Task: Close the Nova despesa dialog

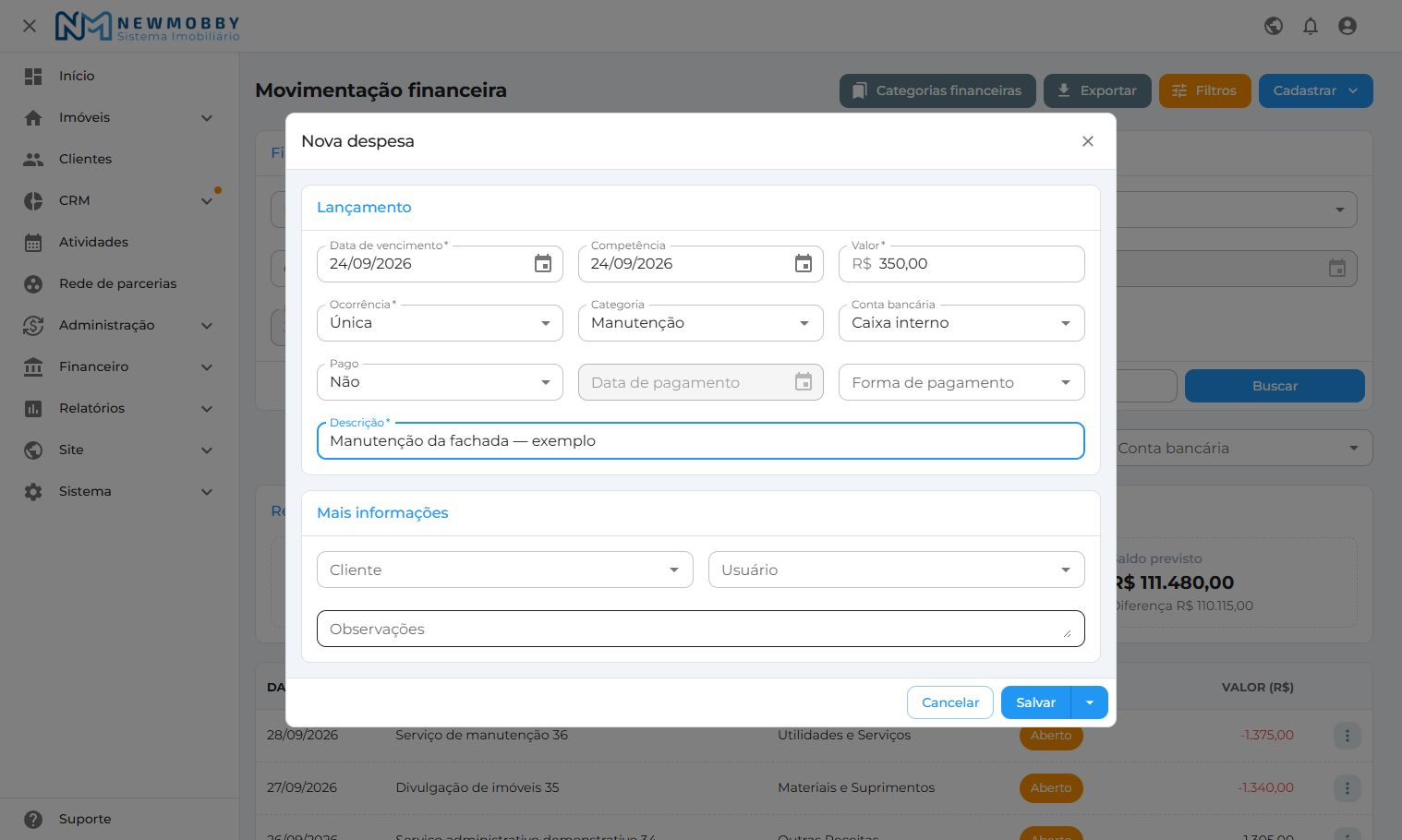Action: [1088, 141]
